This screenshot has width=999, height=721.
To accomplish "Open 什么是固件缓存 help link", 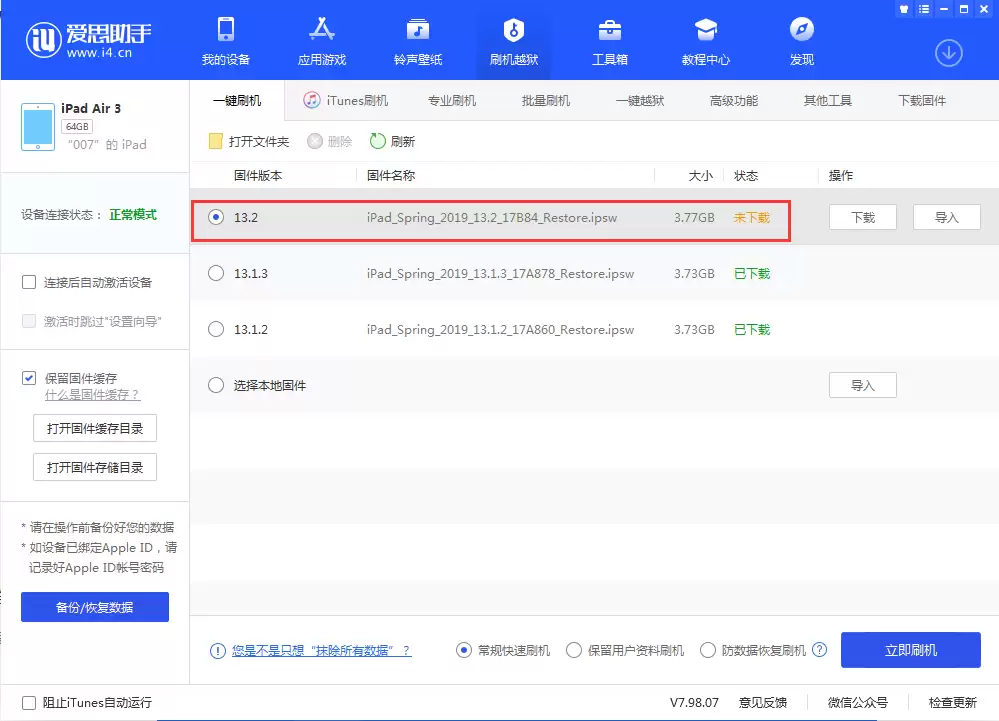I will (x=92, y=395).
